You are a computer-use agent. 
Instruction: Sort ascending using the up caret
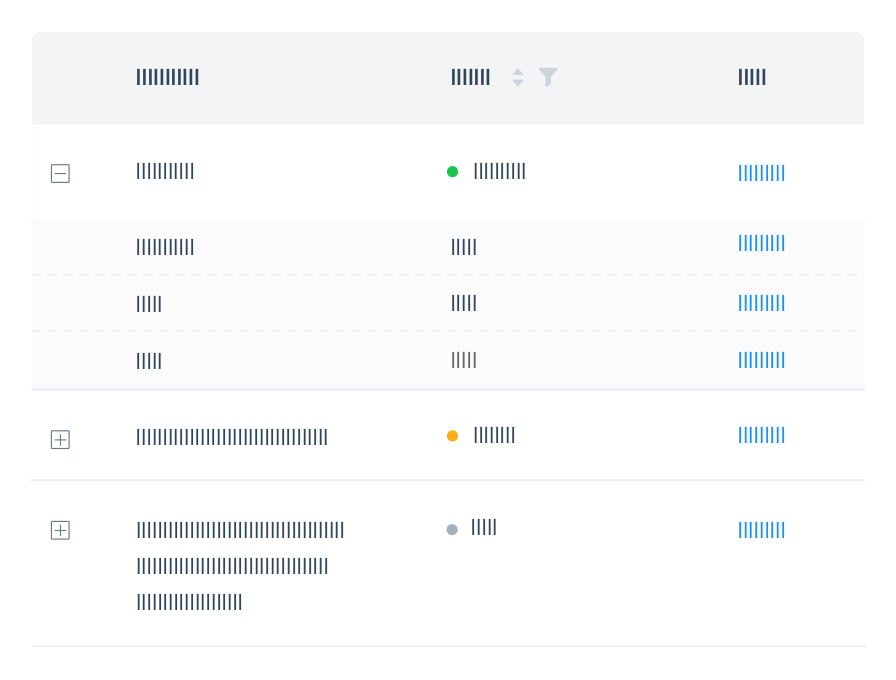pyautogui.click(x=518, y=71)
